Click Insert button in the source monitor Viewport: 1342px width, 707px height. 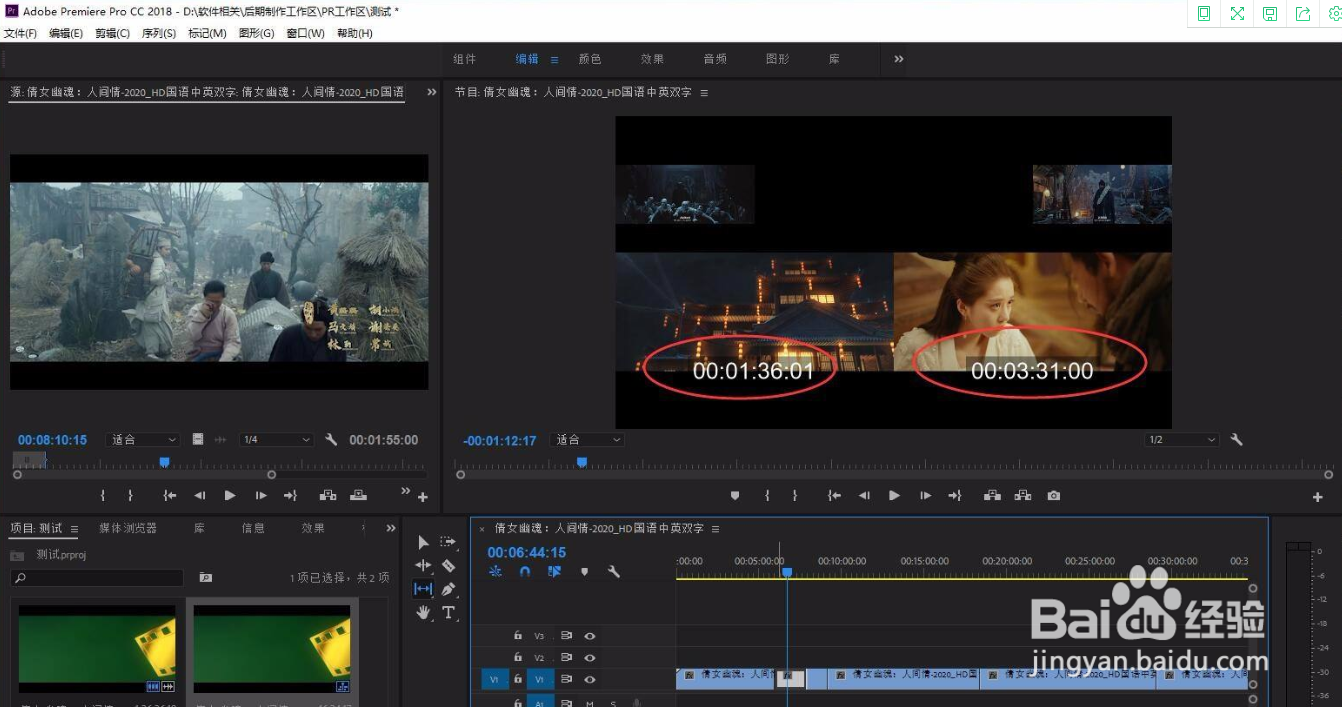coord(328,495)
